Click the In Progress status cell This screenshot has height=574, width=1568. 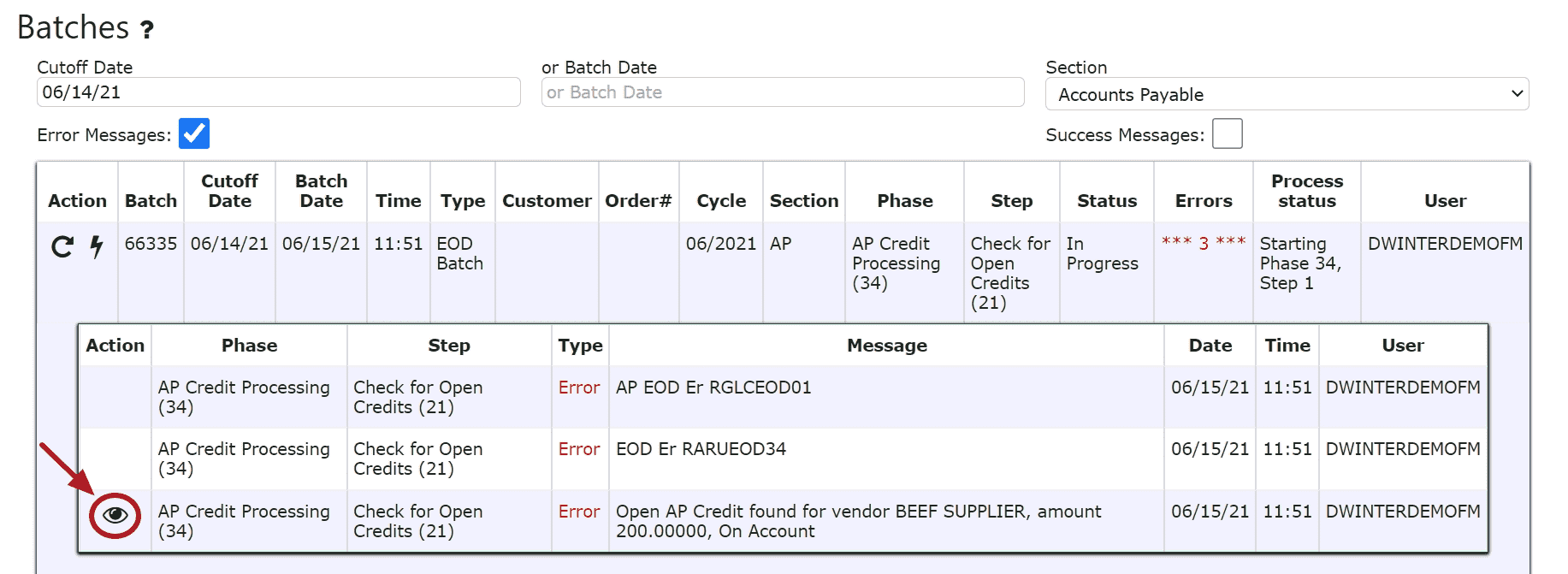(x=1102, y=253)
